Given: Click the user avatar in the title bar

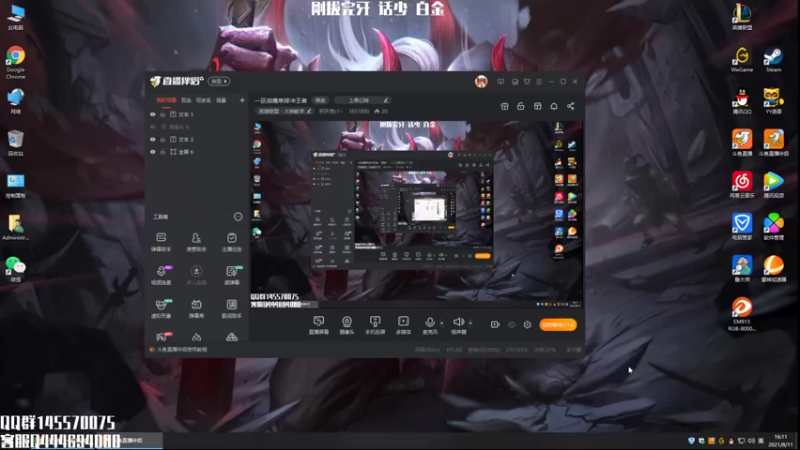Looking at the screenshot, I should point(481,81).
